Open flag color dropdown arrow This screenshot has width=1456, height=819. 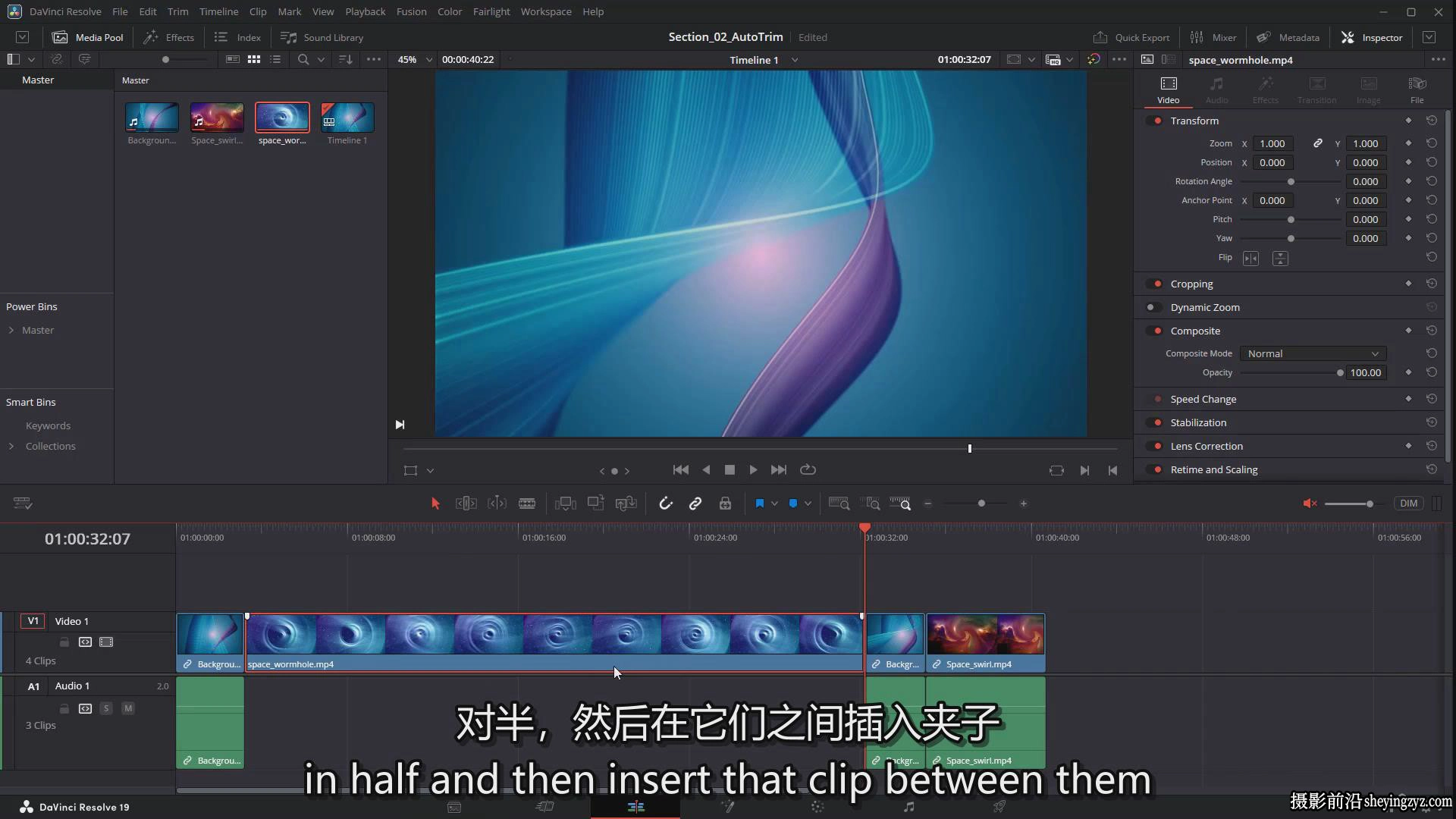coord(774,504)
